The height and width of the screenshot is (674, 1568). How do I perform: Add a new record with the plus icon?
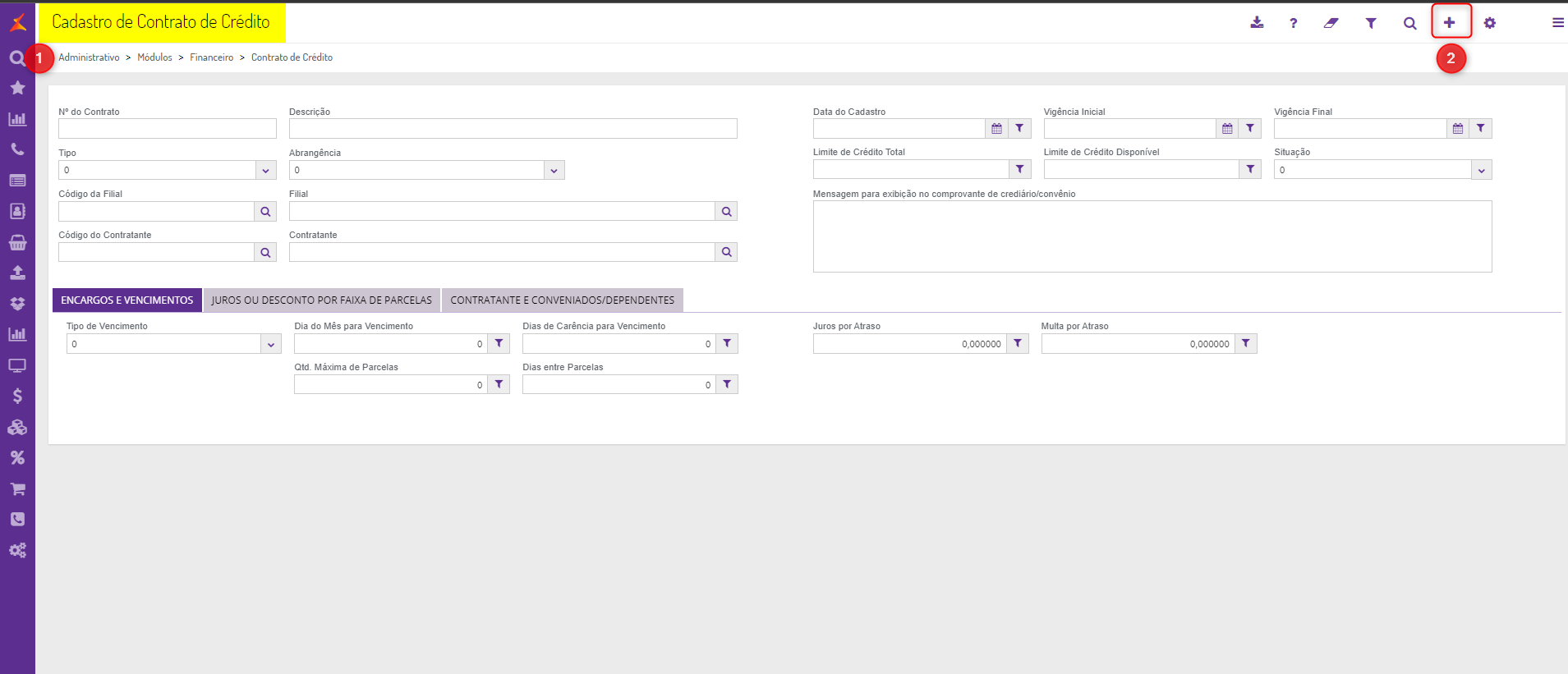tap(1450, 23)
